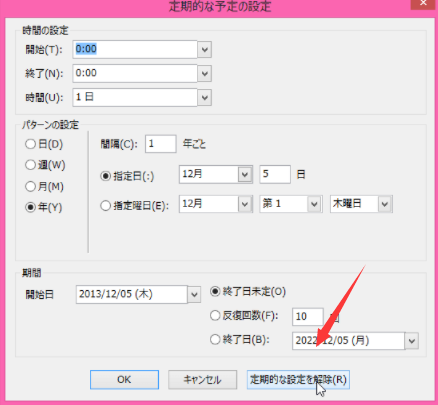Expand the 指定日 month dropdown showing 12月

(245, 174)
